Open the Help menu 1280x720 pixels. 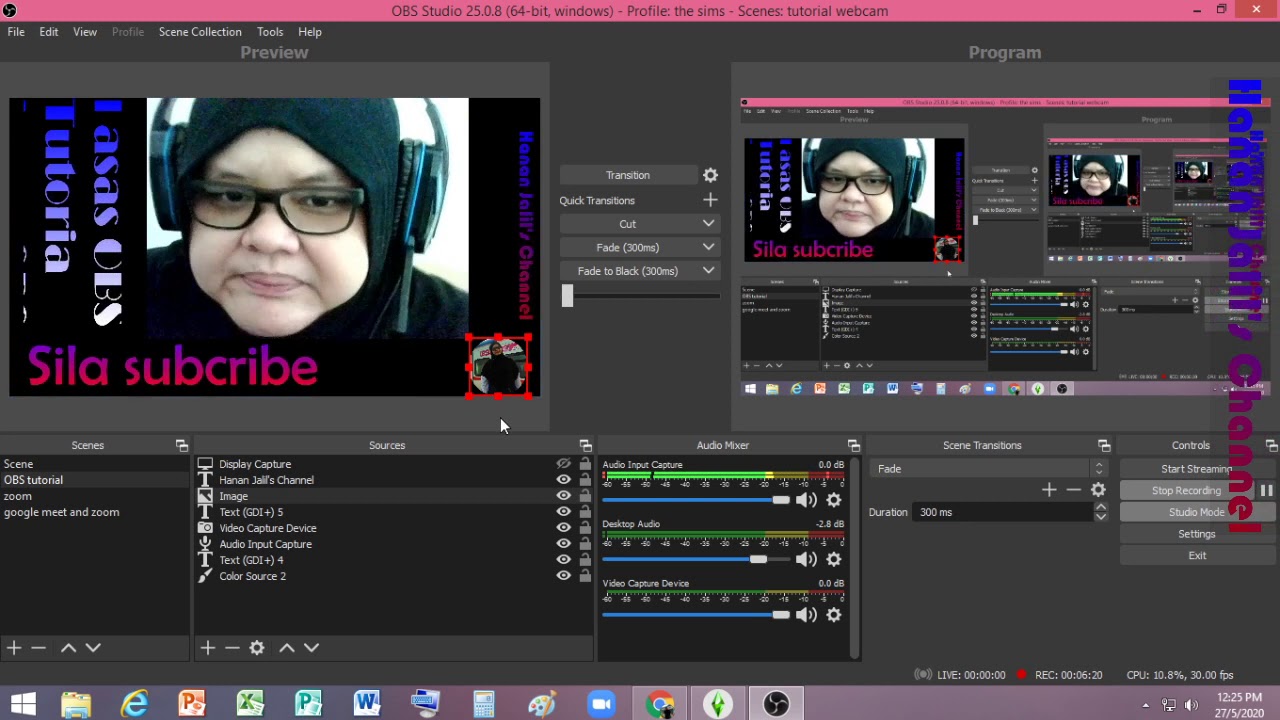(x=310, y=32)
